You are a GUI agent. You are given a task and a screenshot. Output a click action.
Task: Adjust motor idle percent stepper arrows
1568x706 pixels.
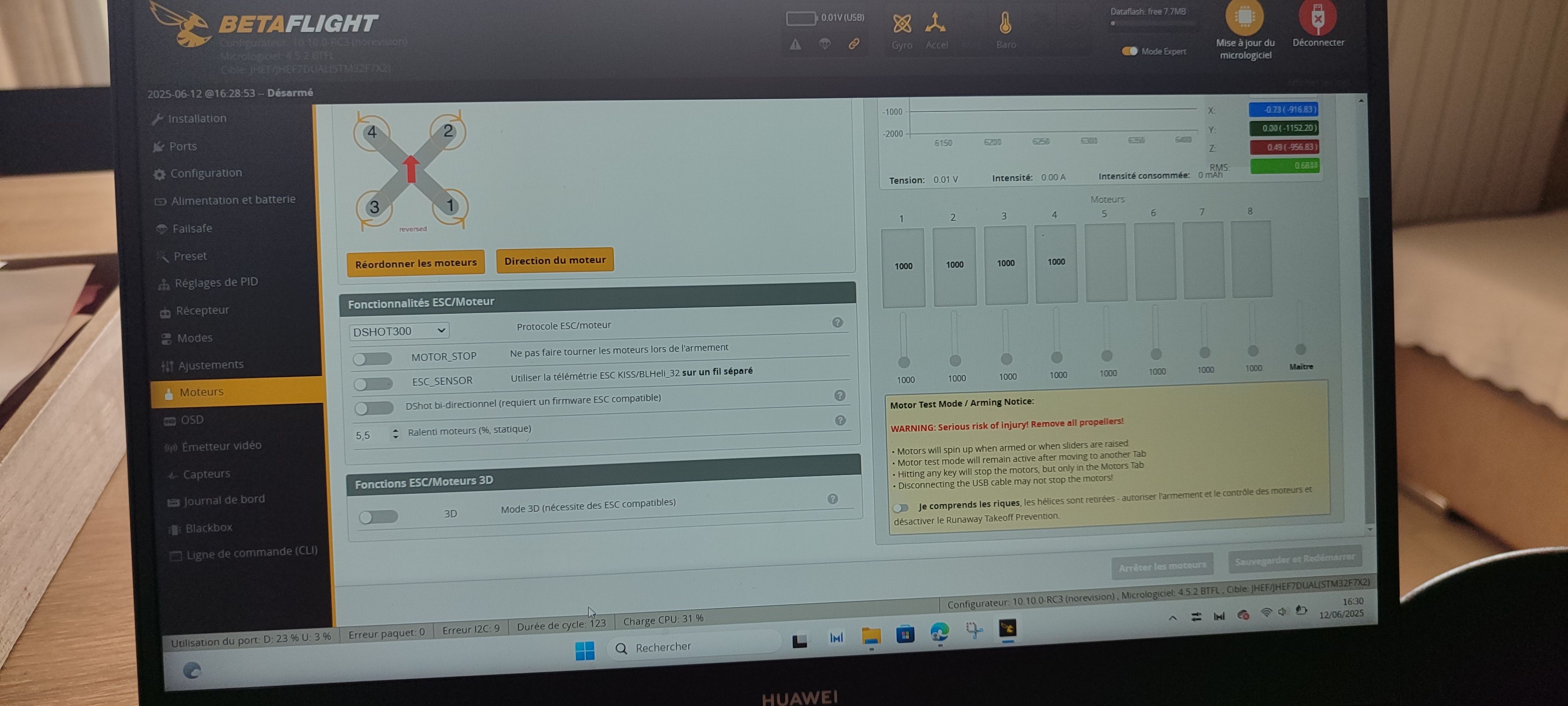[396, 434]
